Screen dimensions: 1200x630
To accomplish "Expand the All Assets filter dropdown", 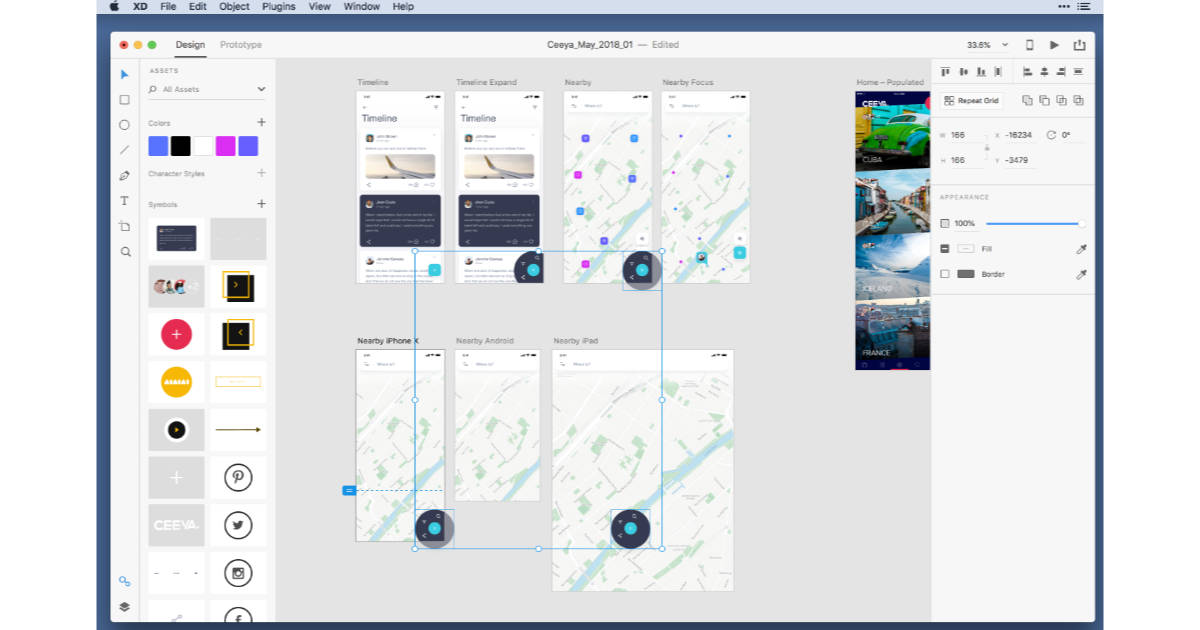I will (x=261, y=89).
